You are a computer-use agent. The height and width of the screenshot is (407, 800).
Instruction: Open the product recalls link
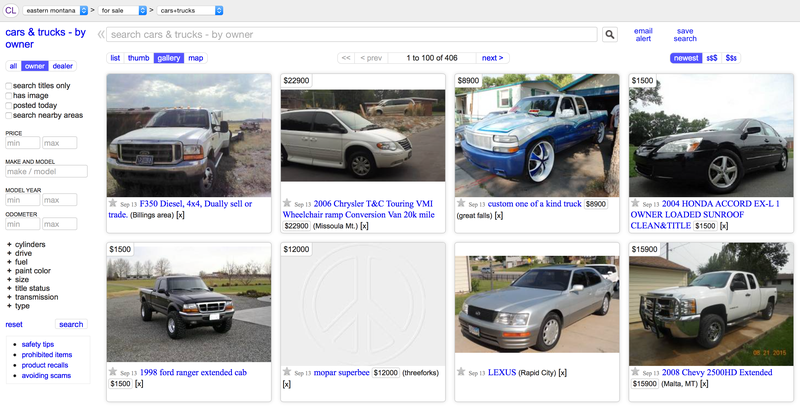pyautogui.click(x=45, y=365)
